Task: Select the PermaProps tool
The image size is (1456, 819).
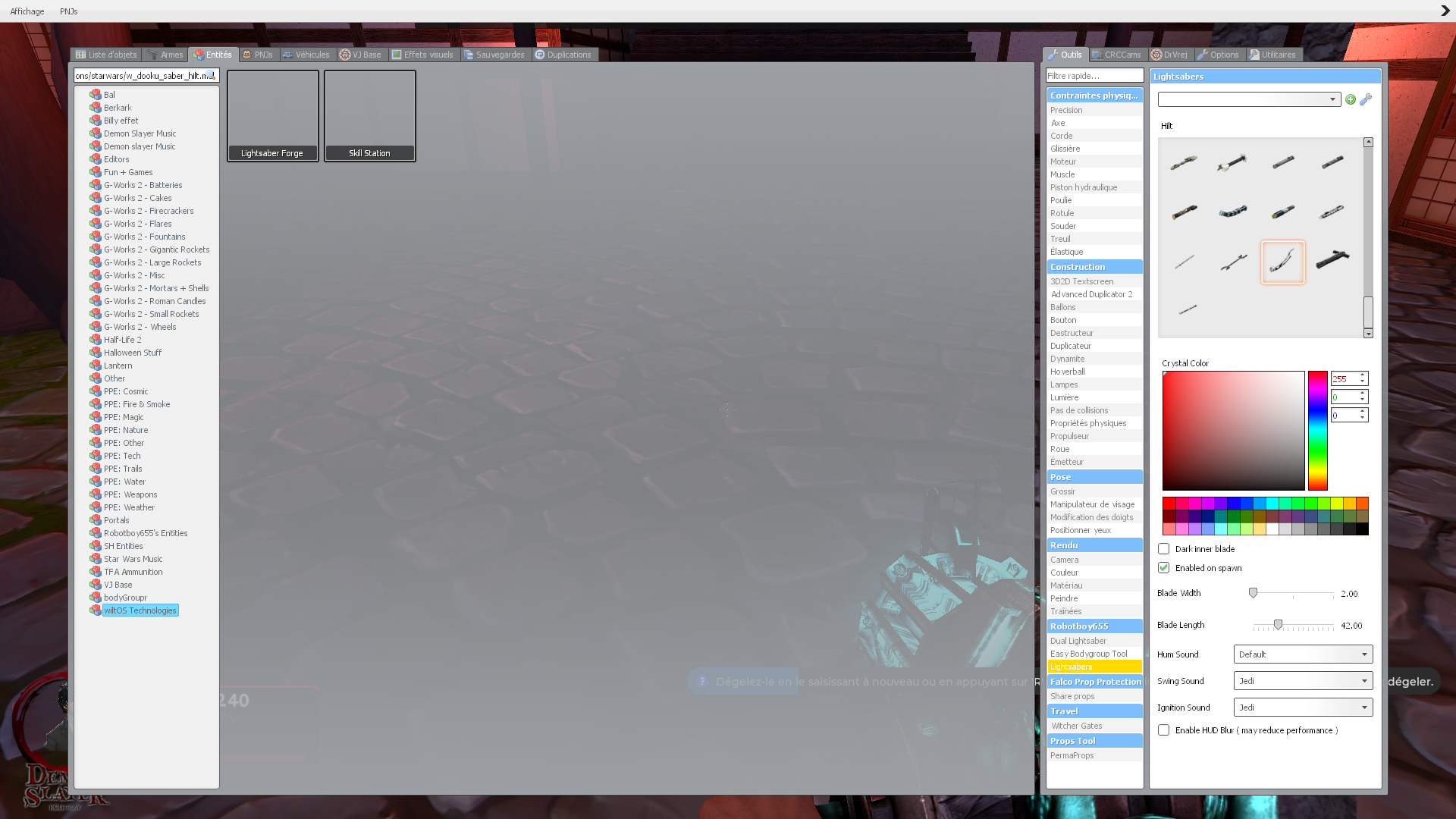Action: point(1094,755)
